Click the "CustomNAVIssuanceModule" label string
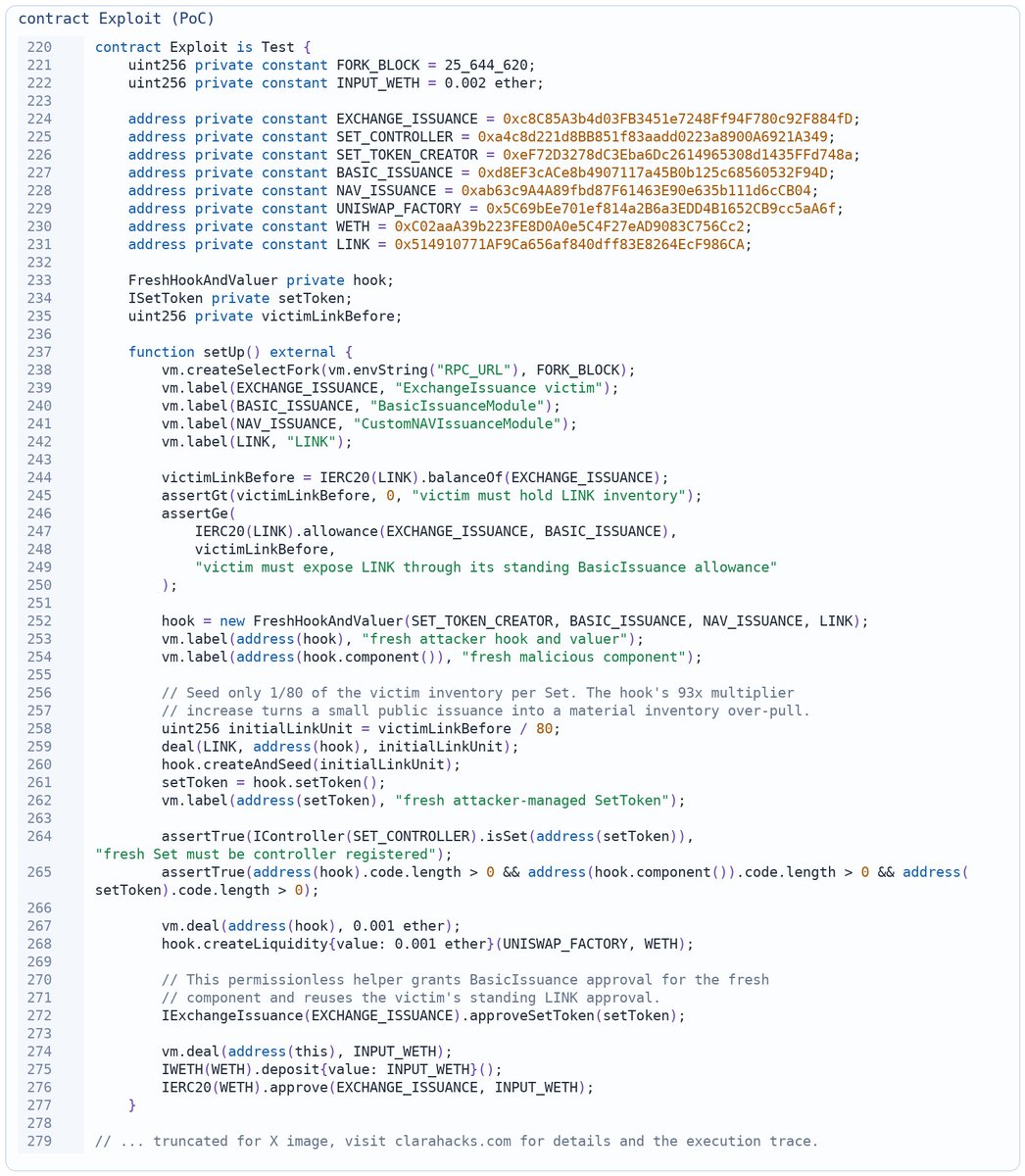The height and width of the screenshot is (1176, 1025). [x=461, y=423]
